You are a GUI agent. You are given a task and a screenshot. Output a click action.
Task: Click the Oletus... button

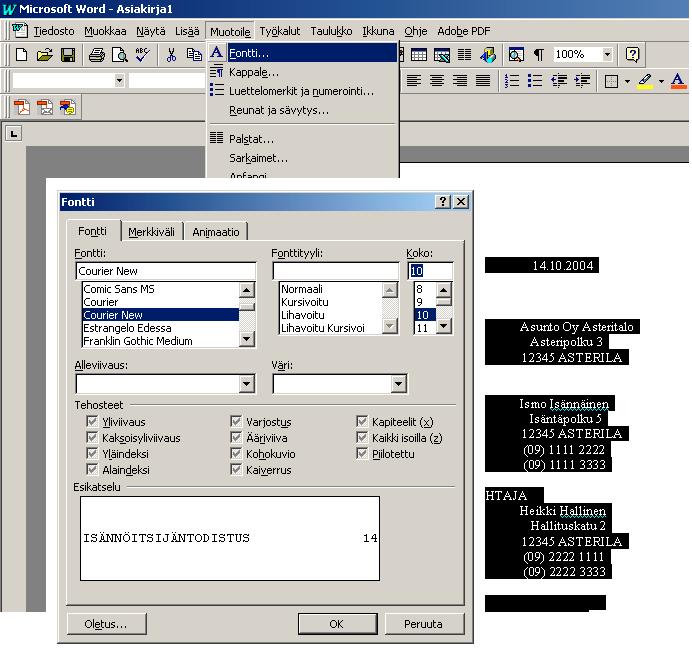106,624
